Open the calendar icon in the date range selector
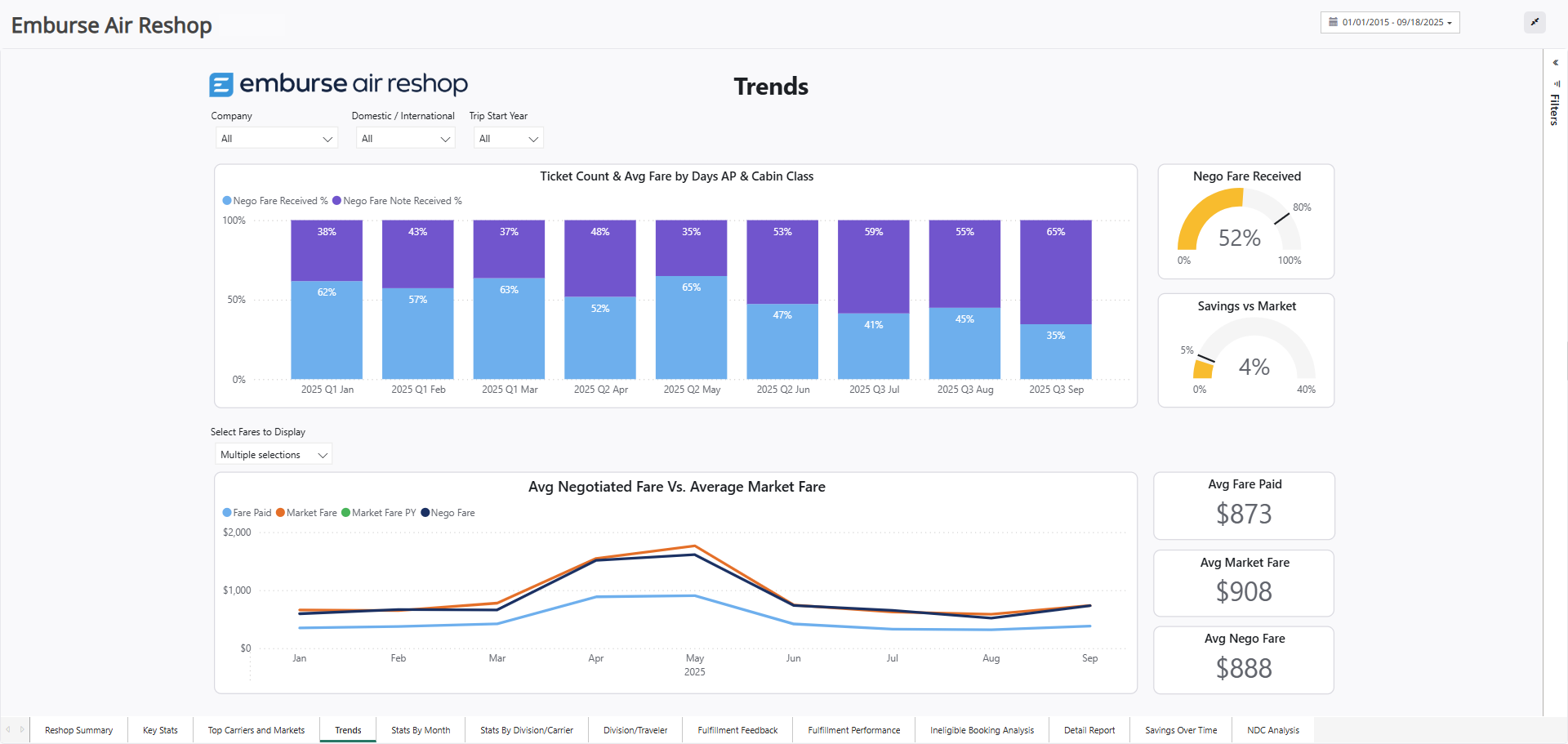This screenshot has width=1568, height=744. pos(1332,22)
